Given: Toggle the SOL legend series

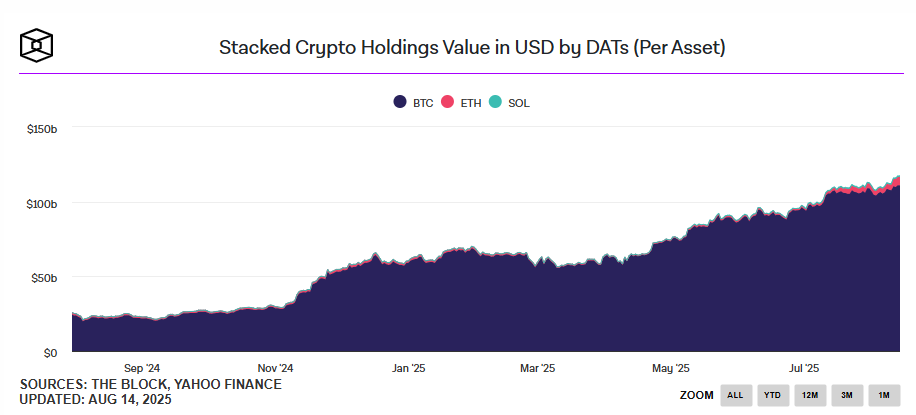Looking at the screenshot, I should point(509,103).
